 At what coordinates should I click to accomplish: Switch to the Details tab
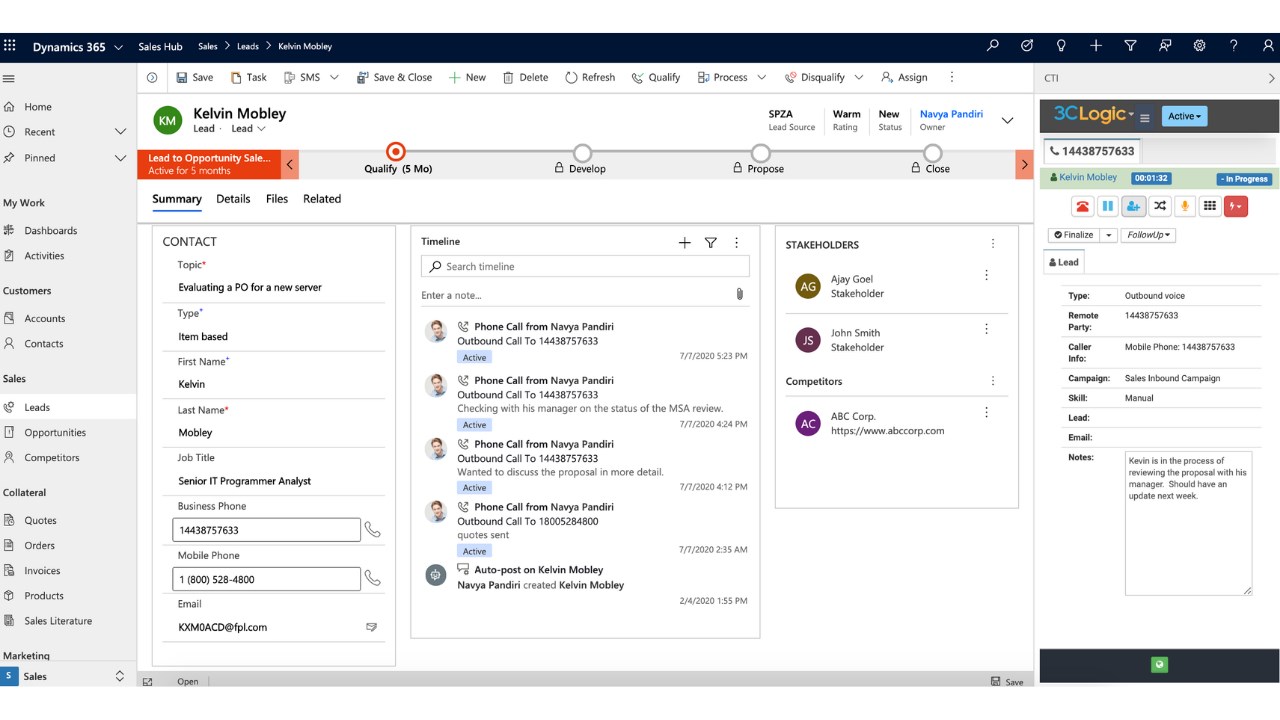[x=233, y=199]
